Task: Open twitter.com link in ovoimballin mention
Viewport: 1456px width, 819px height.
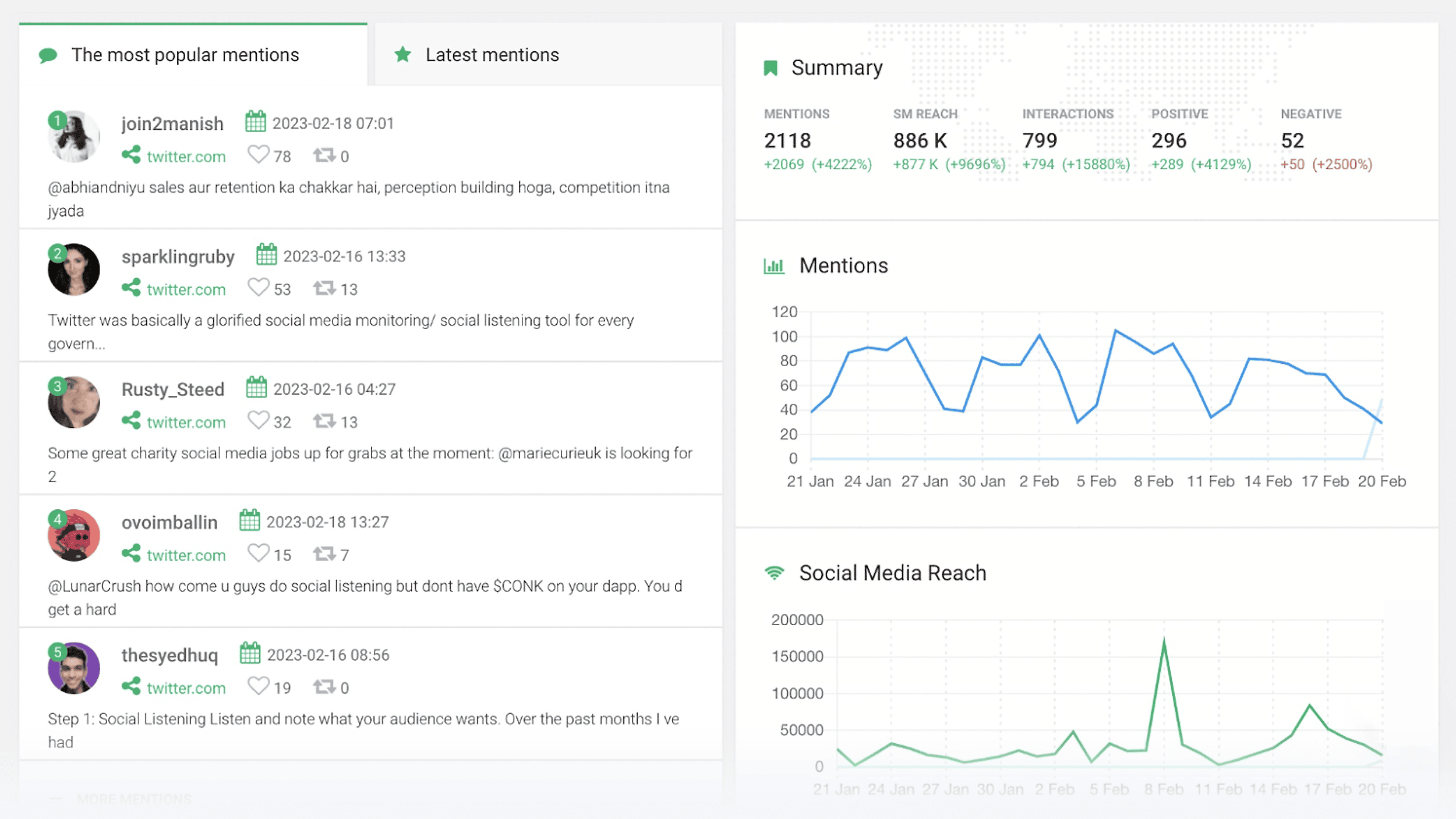Action: 186,555
